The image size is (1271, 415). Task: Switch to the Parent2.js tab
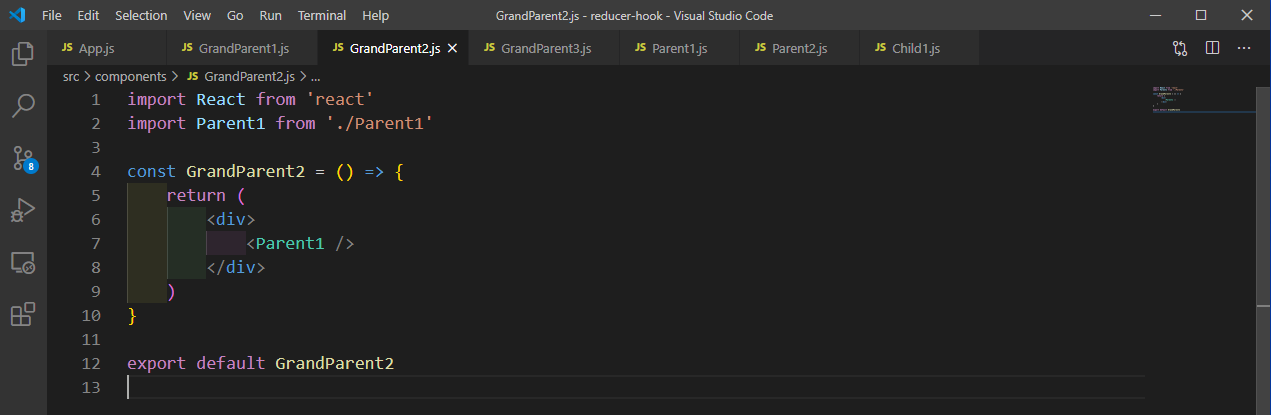coord(799,48)
